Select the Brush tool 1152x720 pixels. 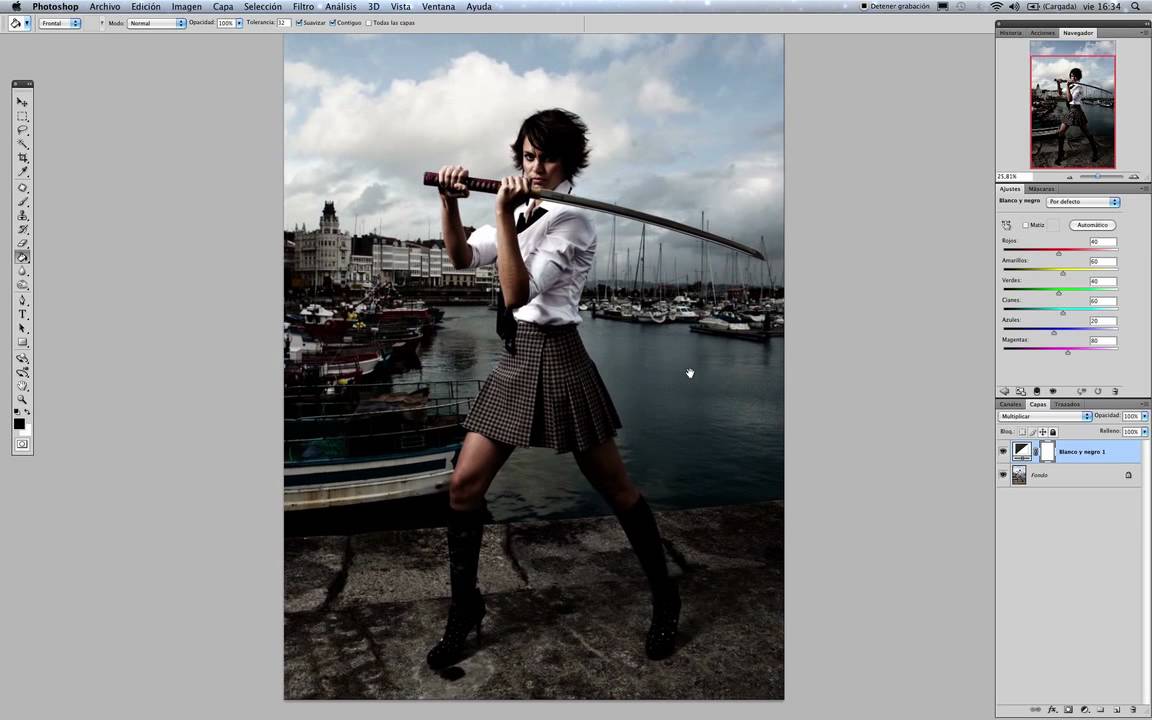tap(22, 202)
